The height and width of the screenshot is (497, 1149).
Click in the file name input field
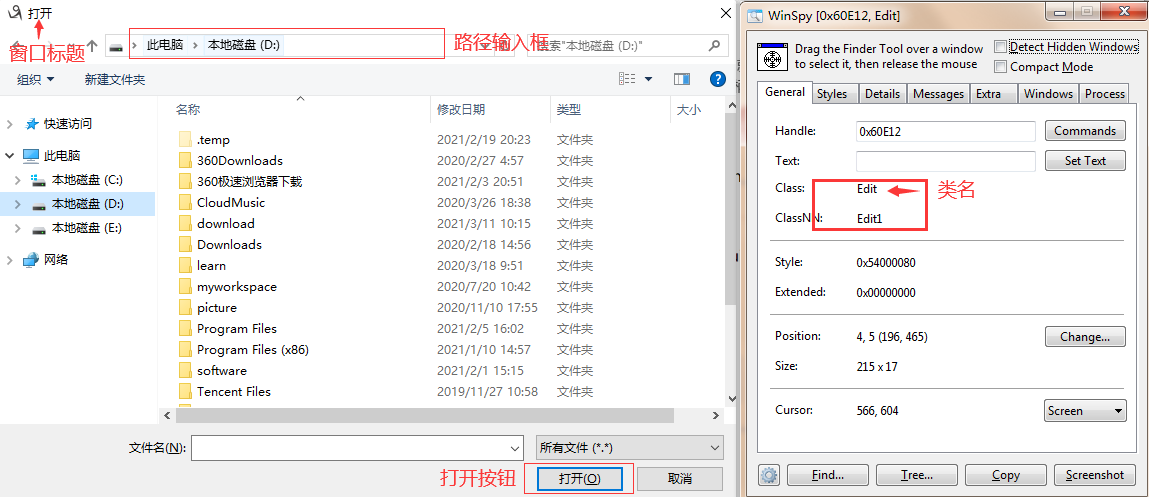click(x=349, y=448)
